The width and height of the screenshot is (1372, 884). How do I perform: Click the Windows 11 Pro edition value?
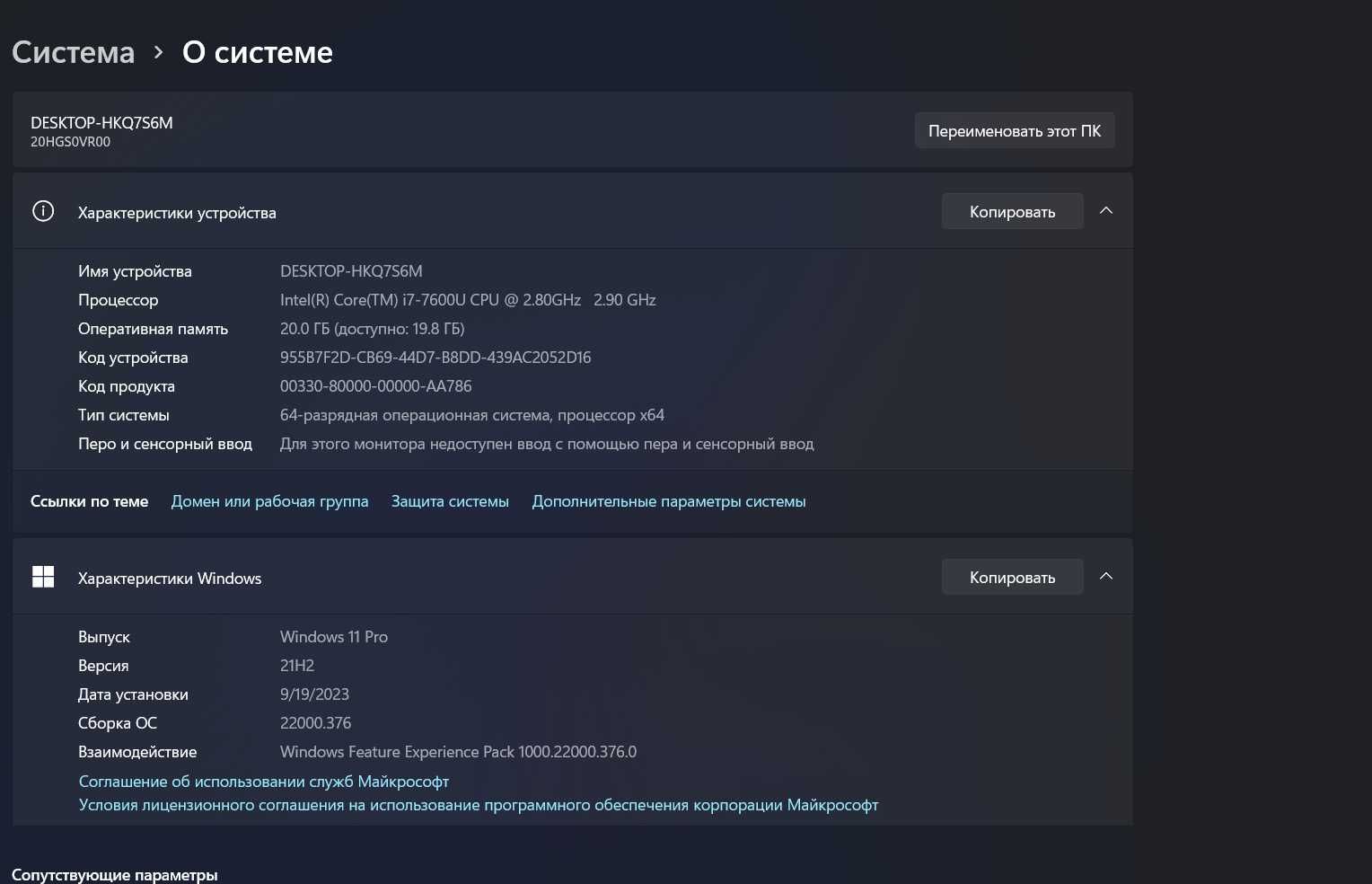point(334,637)
